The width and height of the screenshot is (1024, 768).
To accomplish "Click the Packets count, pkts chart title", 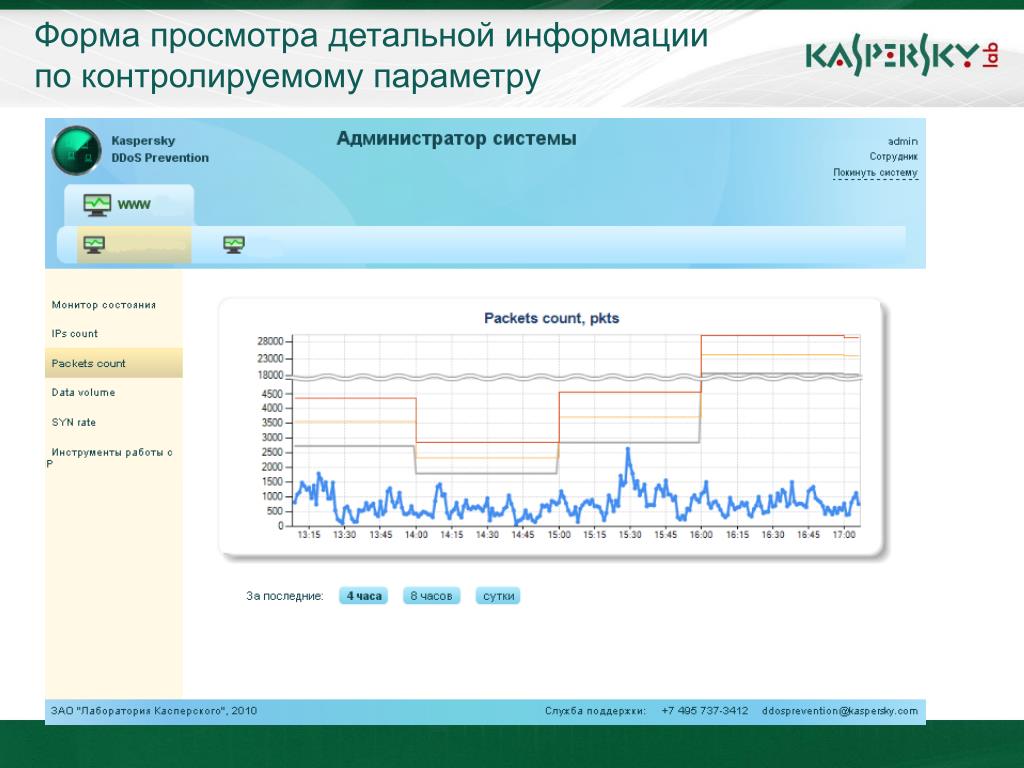I will click(551, 318).
